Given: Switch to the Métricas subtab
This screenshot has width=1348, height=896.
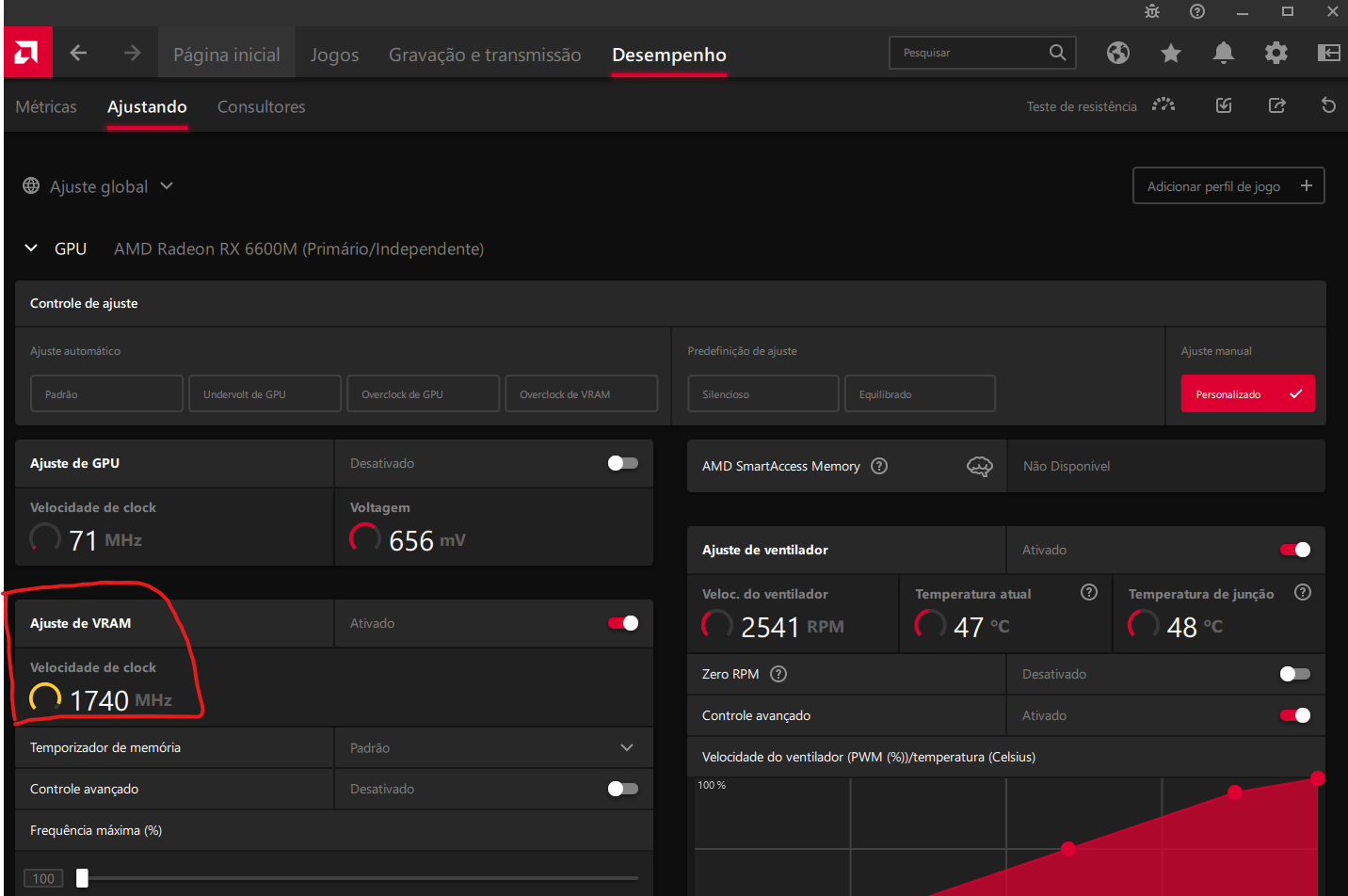Looking at the screenshot, I should 46,106.
